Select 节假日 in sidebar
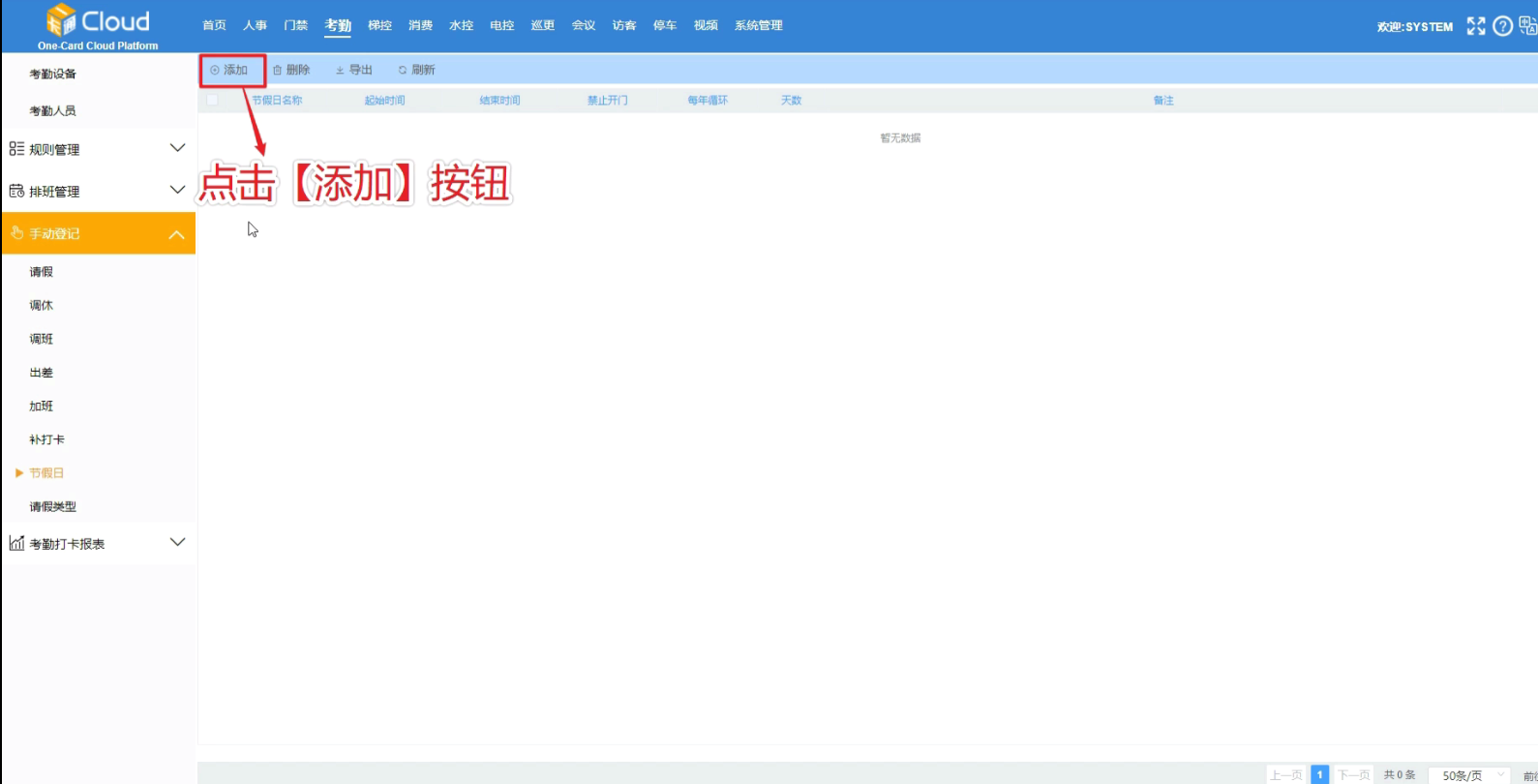1538x784 pixels. click(x=46, y=473)
